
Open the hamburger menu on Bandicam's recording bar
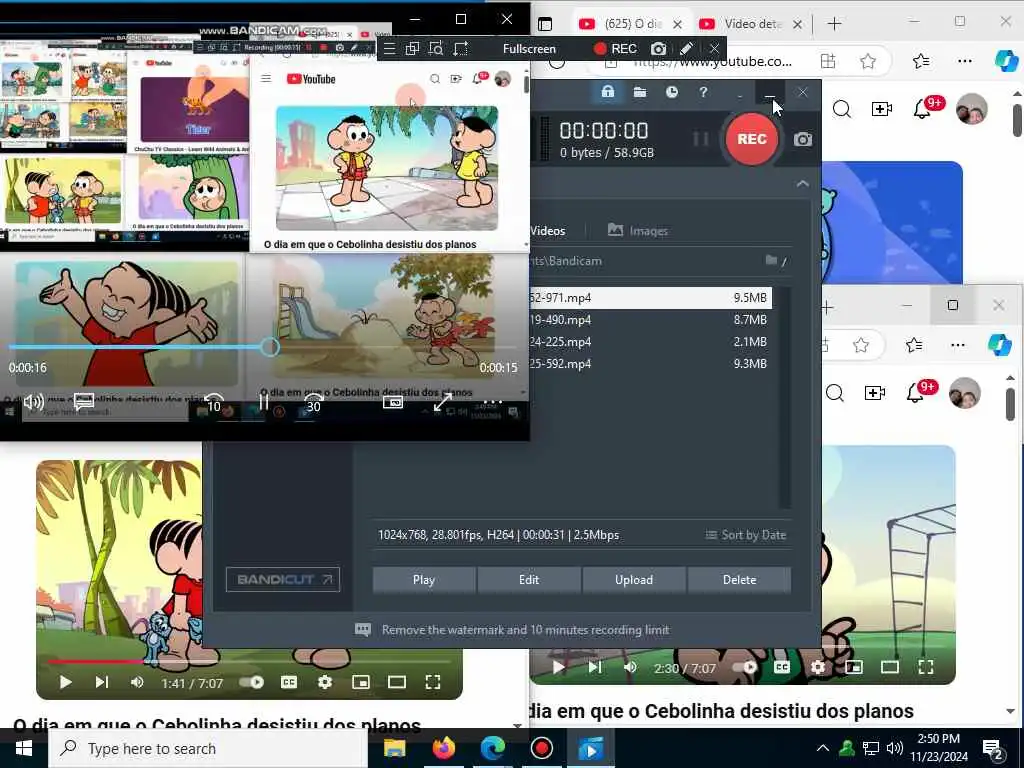pyautogui.click(x=389, y=48)
